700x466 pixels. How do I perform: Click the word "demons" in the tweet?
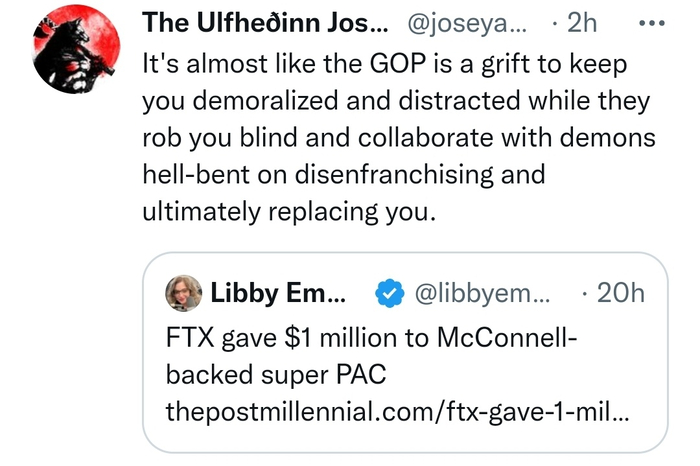tap(619, 137)
